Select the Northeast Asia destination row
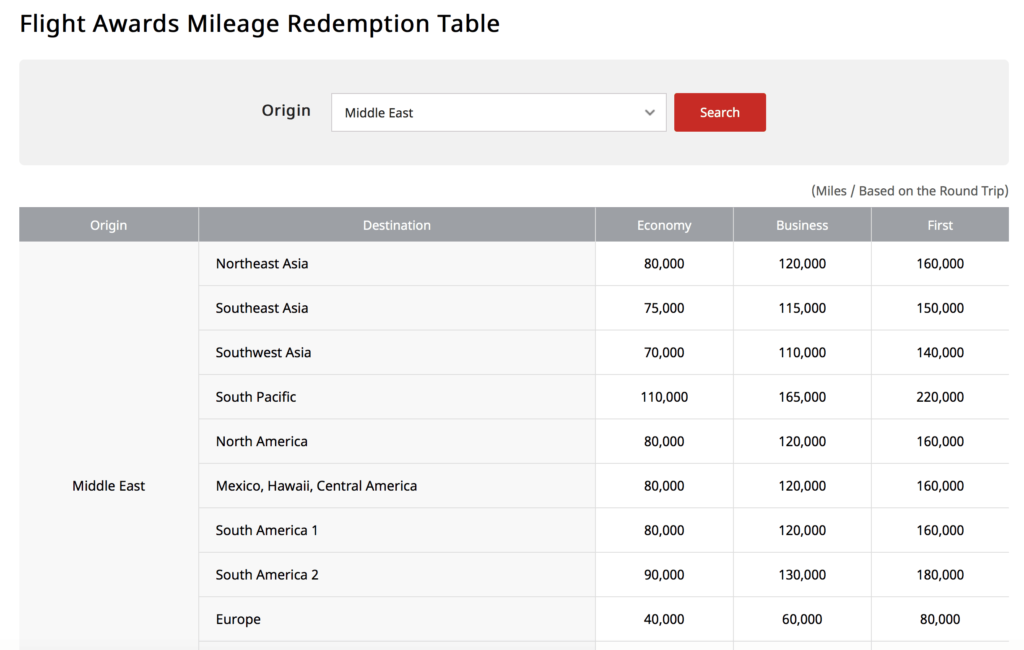This screenshot has height=650, width=1024. [x=262, y=264]
